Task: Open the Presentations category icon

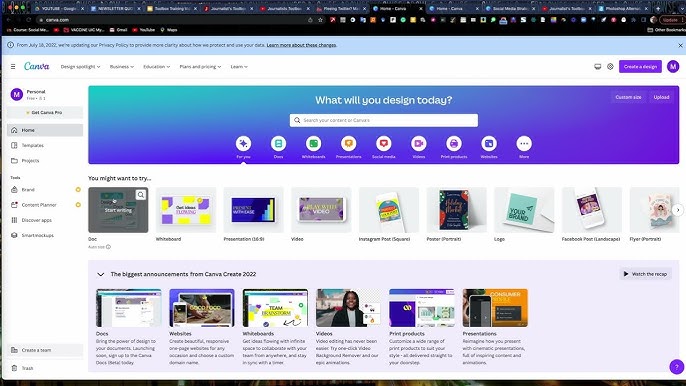Action: [349, 144]
